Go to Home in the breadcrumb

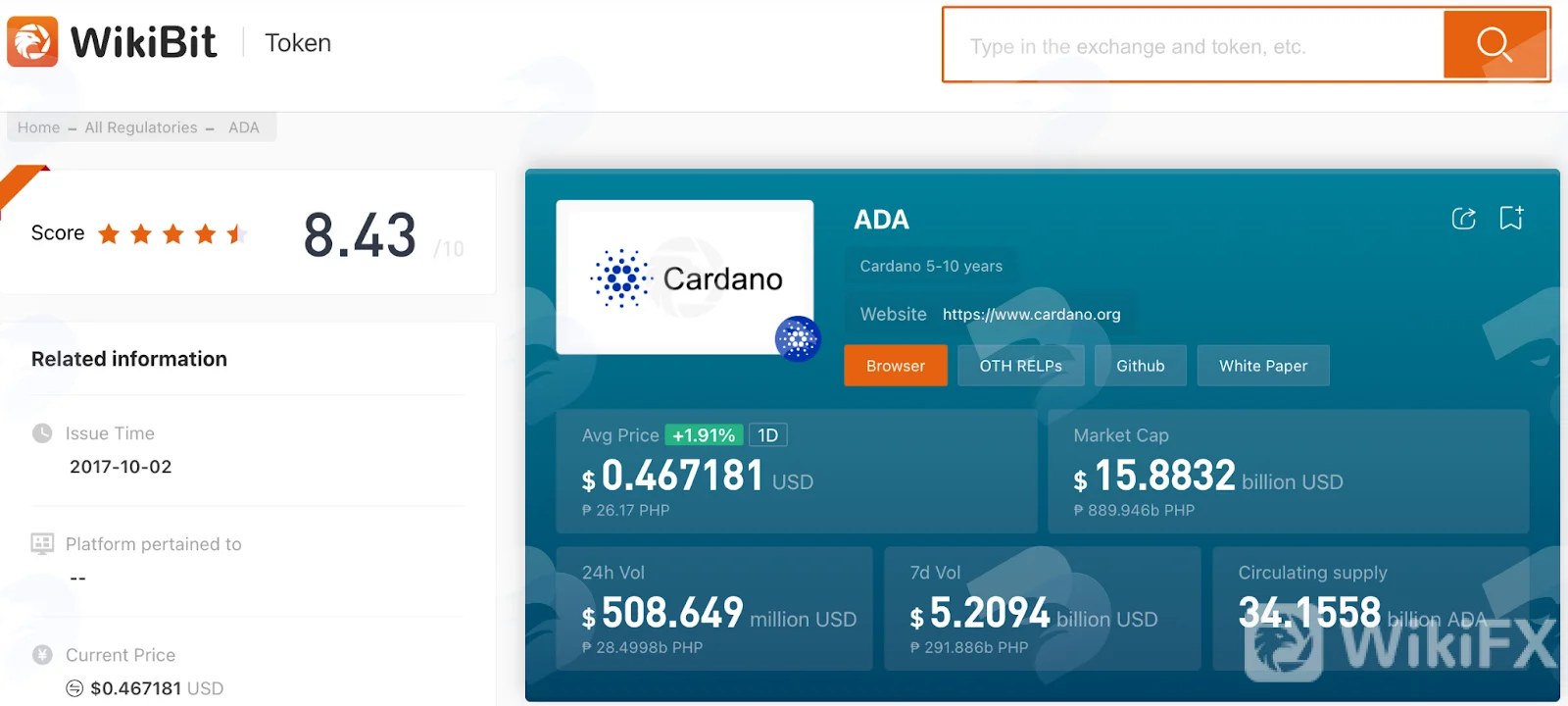pos(38,127)
